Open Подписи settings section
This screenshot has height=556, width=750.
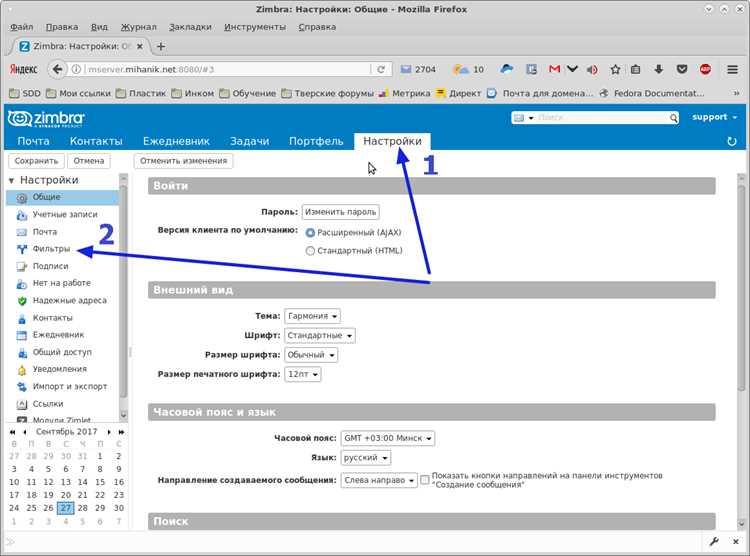(50, 266)
